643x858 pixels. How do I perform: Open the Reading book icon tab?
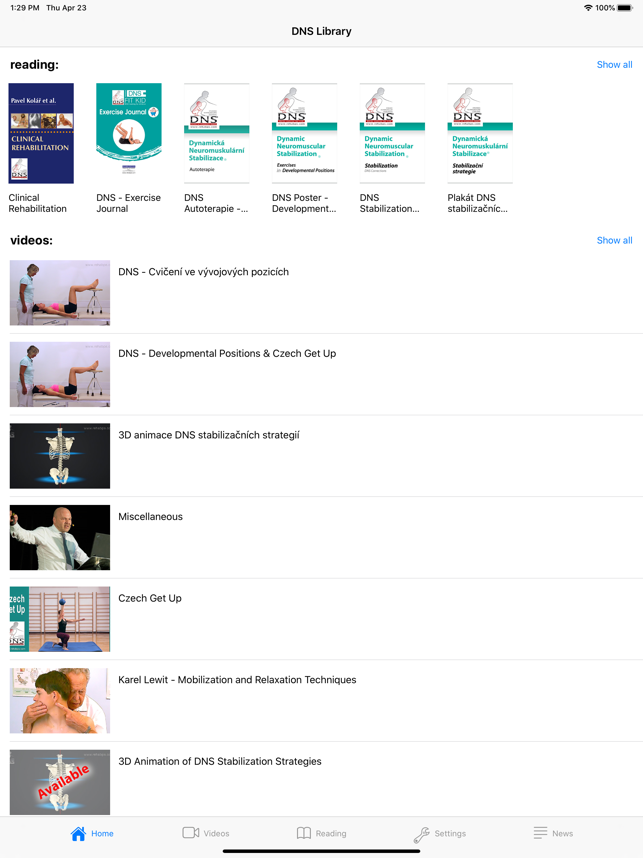click(304, 833)
